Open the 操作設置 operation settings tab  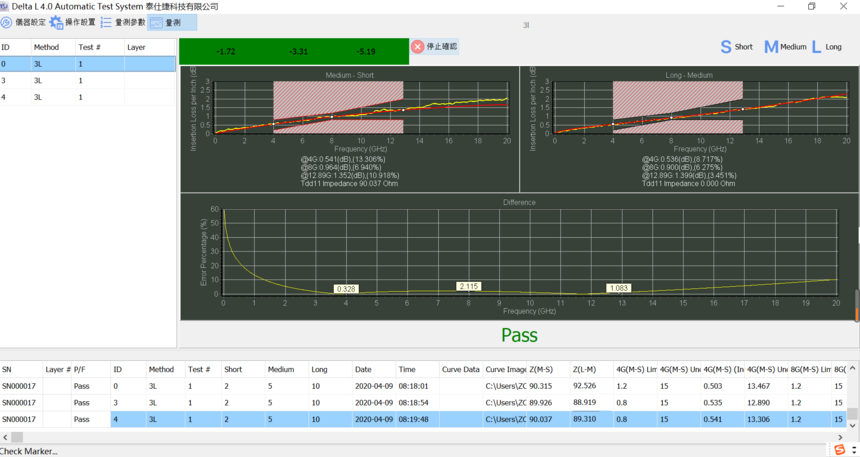tap(72, 22)
